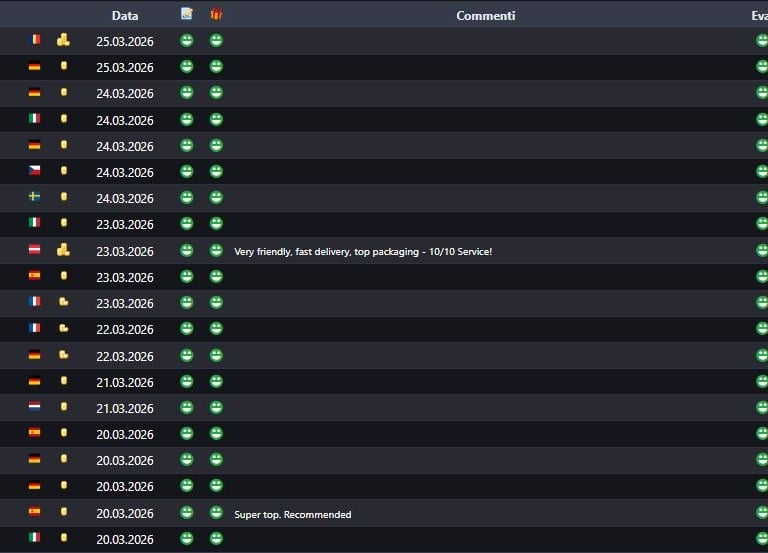The height and width of the screenshot is (553, 768).
Task: Click the Commenti column header
Action: click(486, 15)
